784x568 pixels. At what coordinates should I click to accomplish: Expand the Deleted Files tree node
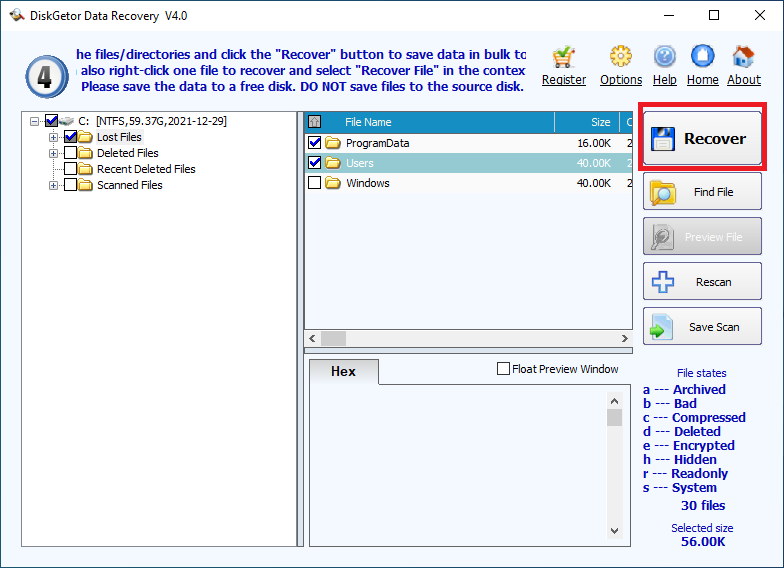(x=53, y=153)
